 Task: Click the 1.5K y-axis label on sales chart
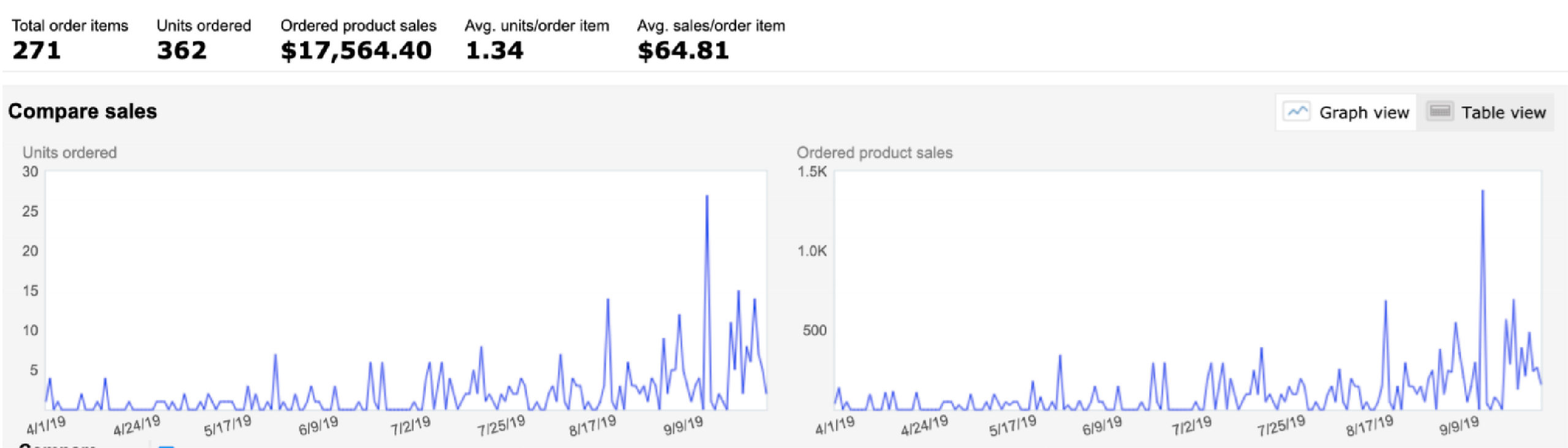(812, 172)
